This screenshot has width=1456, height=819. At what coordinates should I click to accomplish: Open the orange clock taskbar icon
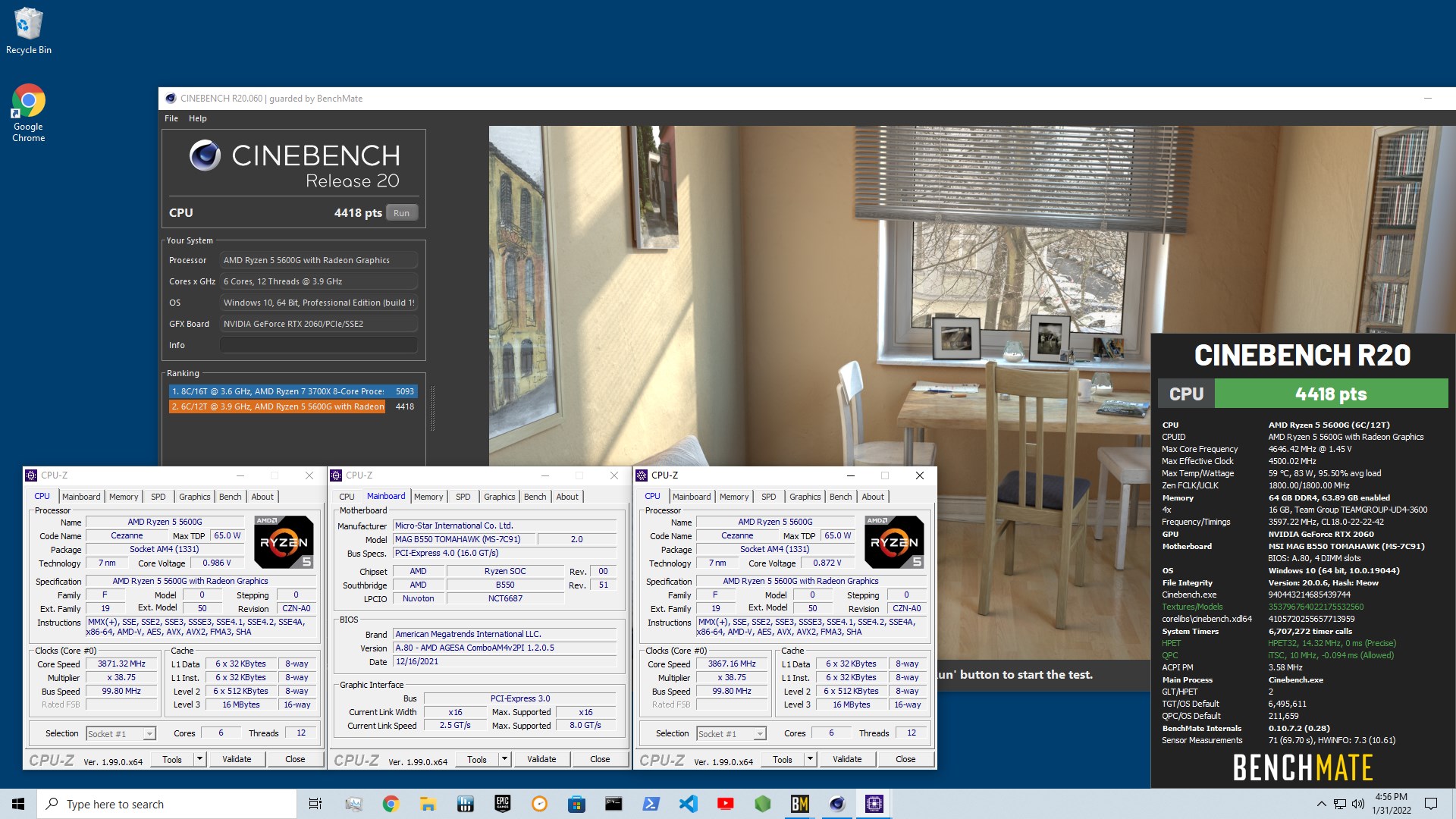point(539,804)
